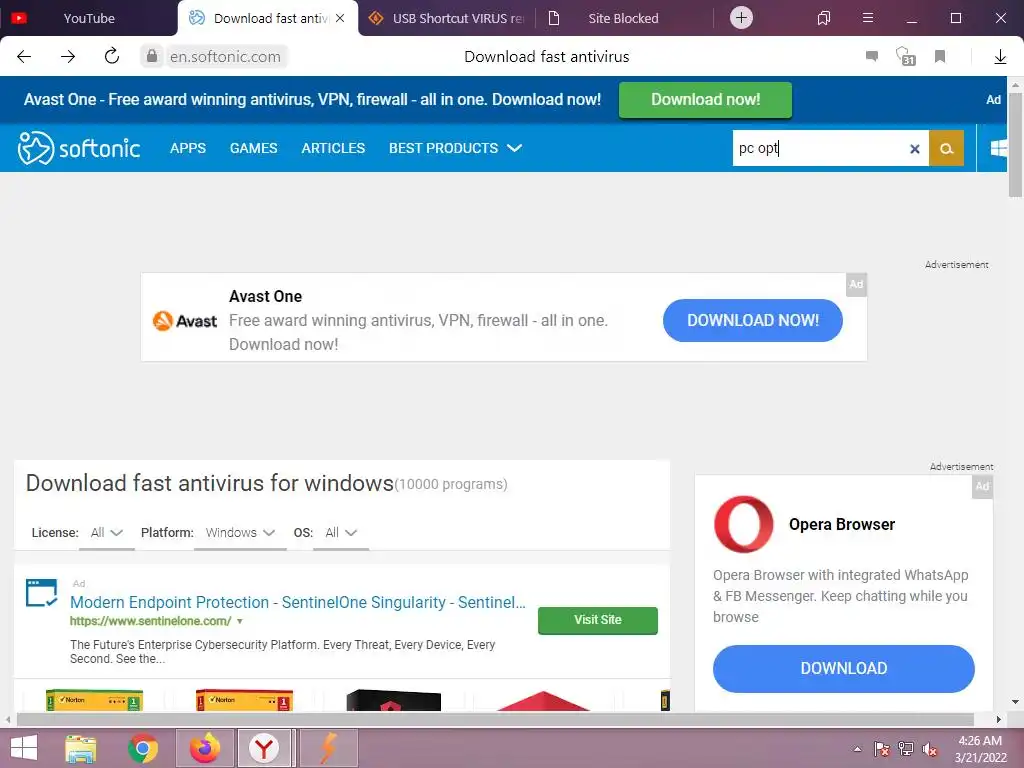Click the first yellow Norton product thumbnail
Screen dimensions: 1024x768
95,700
